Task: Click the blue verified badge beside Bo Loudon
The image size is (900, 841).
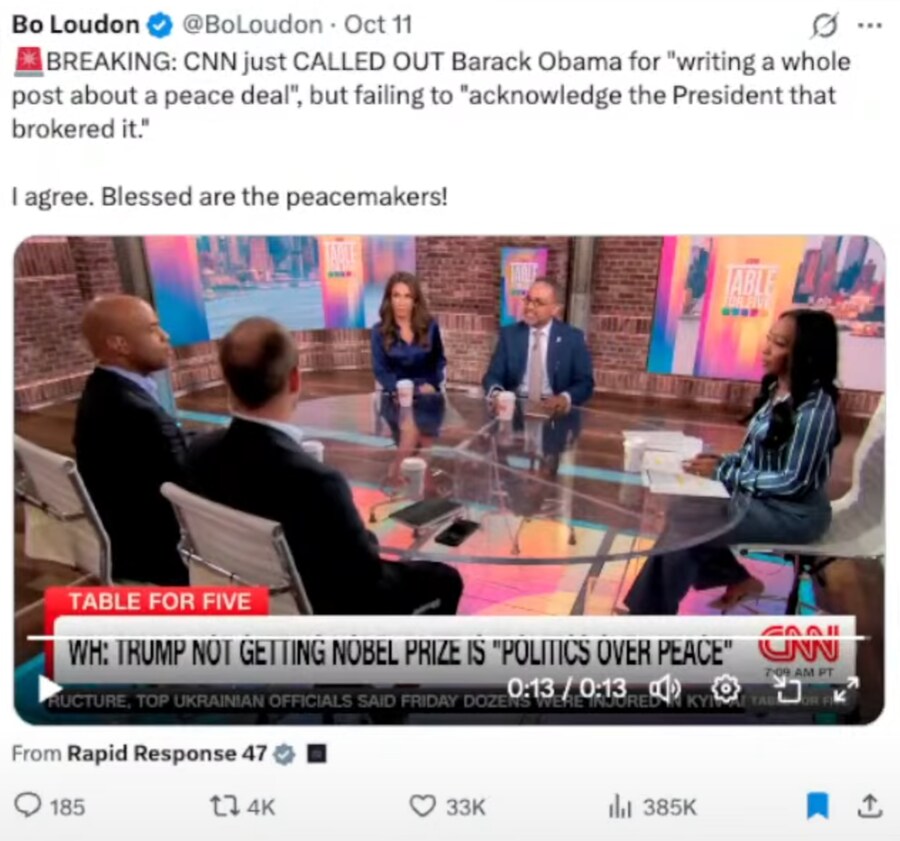Action: (x=160, y=25)
